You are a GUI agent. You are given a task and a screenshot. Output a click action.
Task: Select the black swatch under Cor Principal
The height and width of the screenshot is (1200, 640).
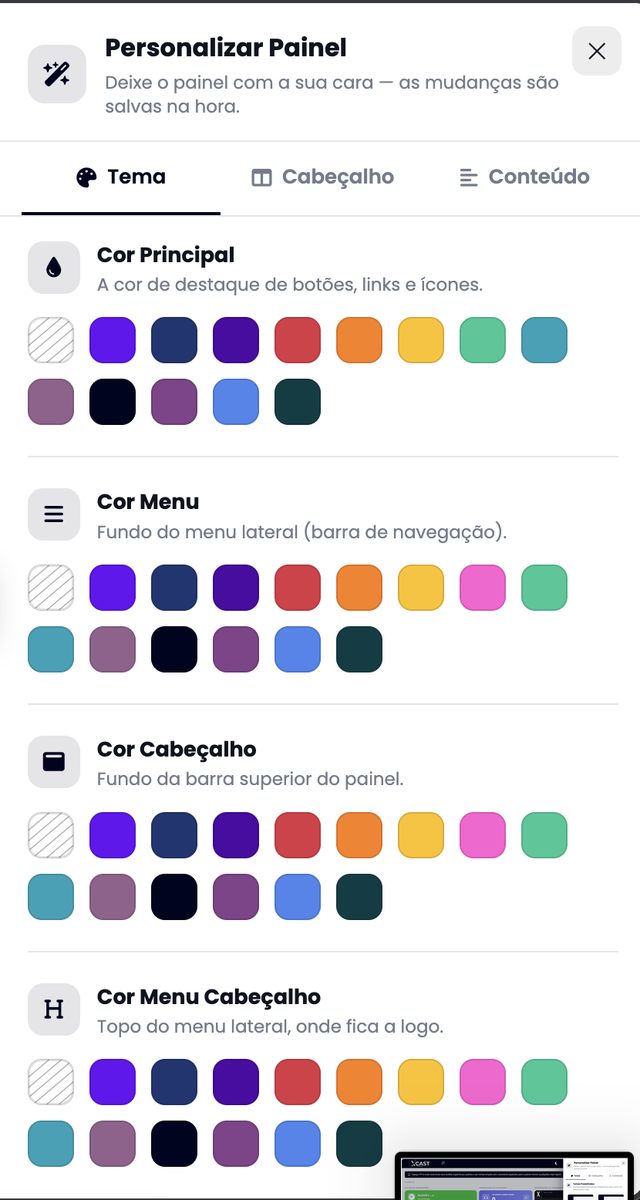coord(113,402)
